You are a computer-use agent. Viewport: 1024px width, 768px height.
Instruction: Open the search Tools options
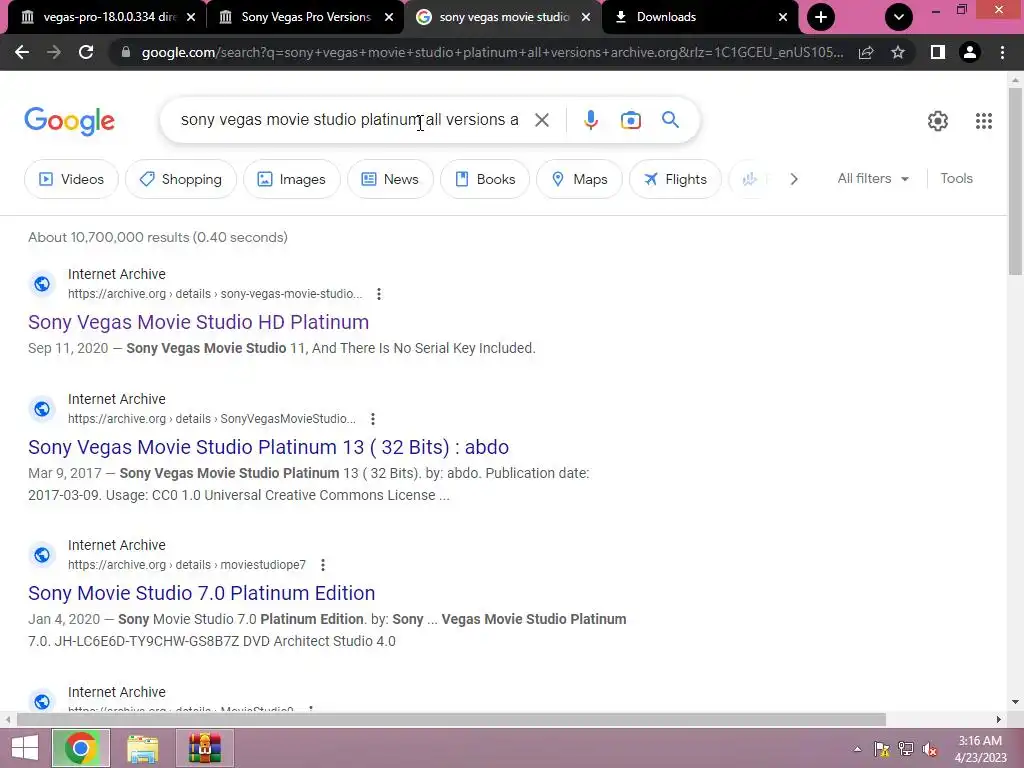coord(956,178)
